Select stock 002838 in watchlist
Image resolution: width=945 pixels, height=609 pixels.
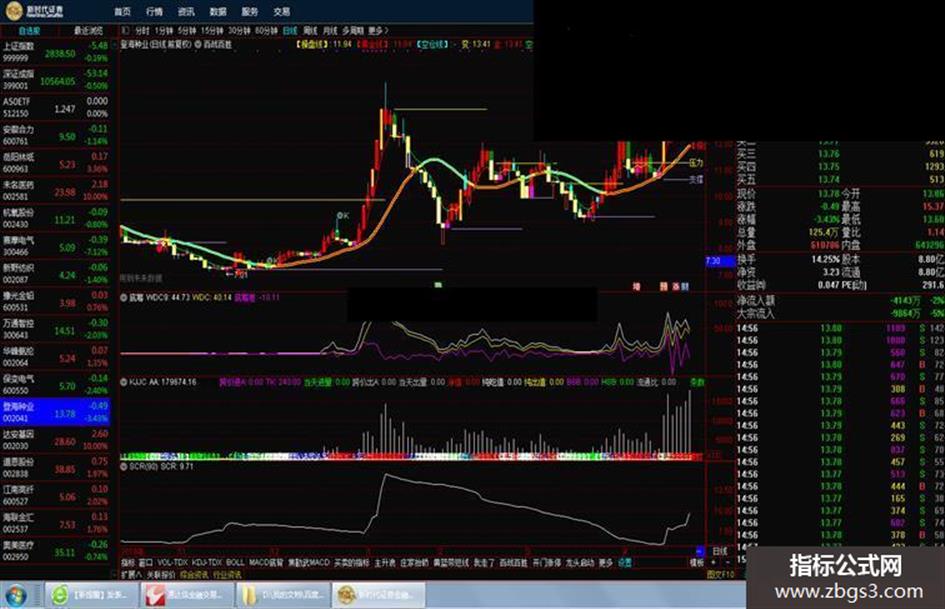tap(55, 468)
